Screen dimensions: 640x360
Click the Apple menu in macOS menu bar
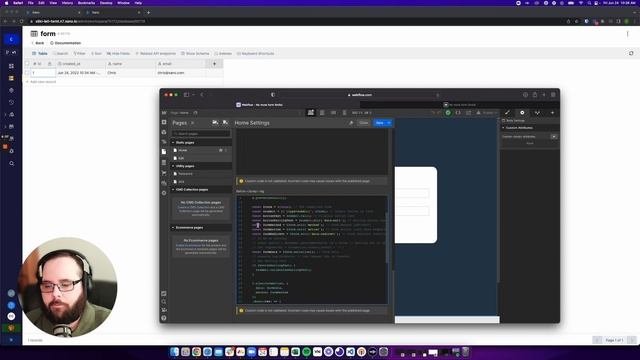(x=7, y=3)
